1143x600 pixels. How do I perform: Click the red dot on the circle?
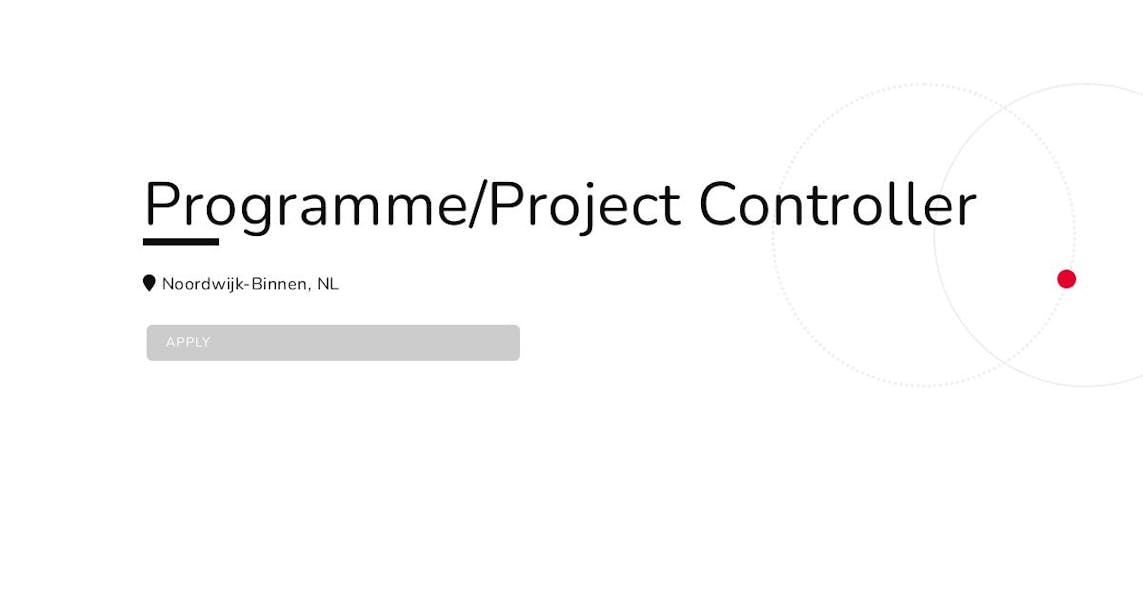(x=1066, y=279)
